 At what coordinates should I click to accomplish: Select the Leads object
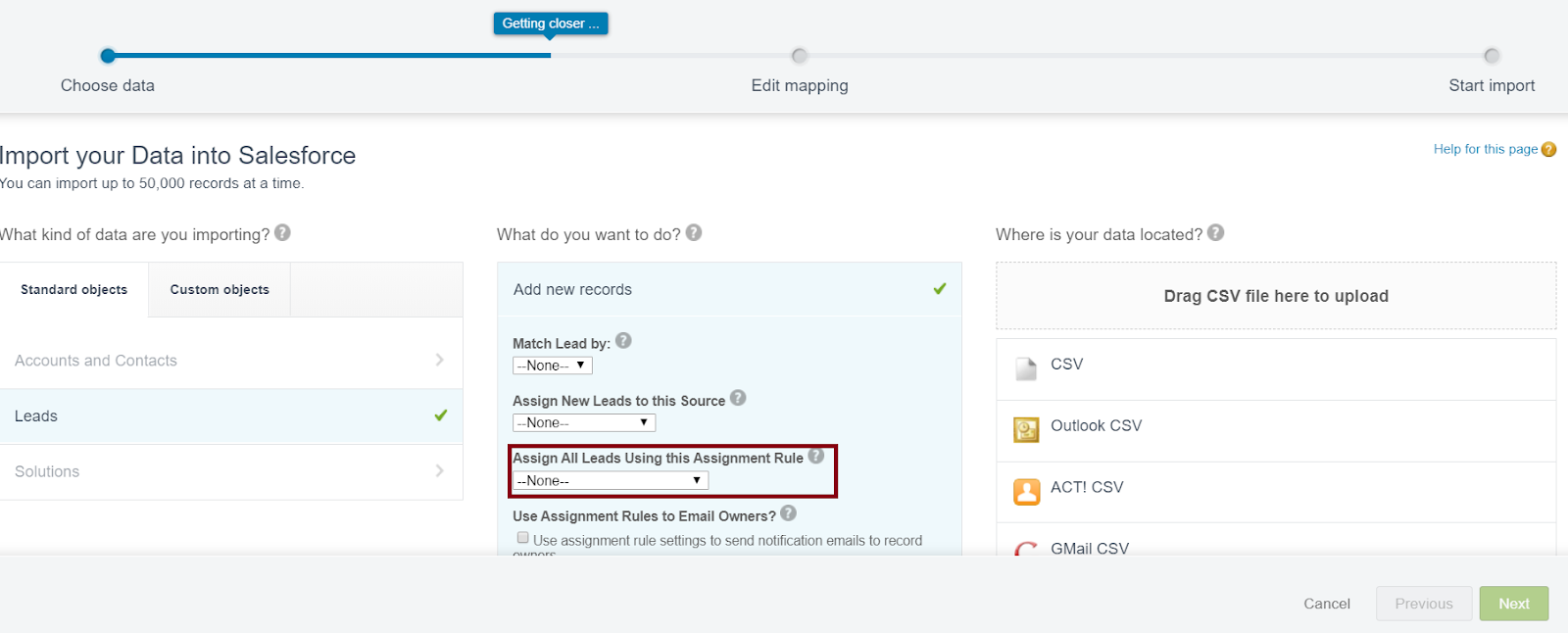click(231, 416)
